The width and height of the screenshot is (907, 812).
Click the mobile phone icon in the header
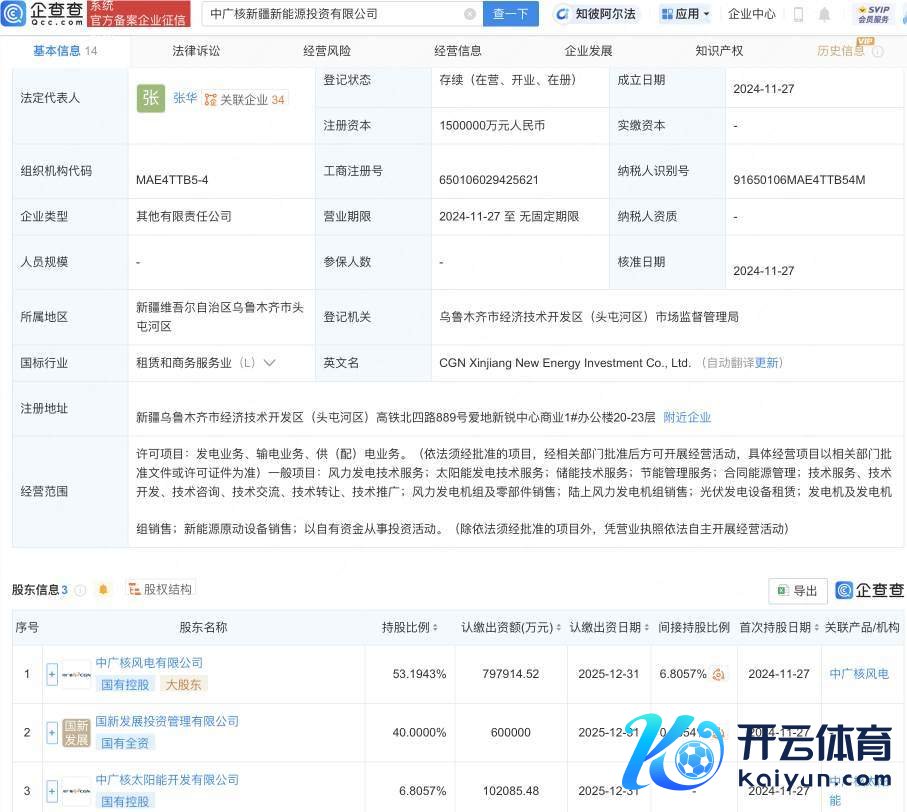[x=798, y=14]
